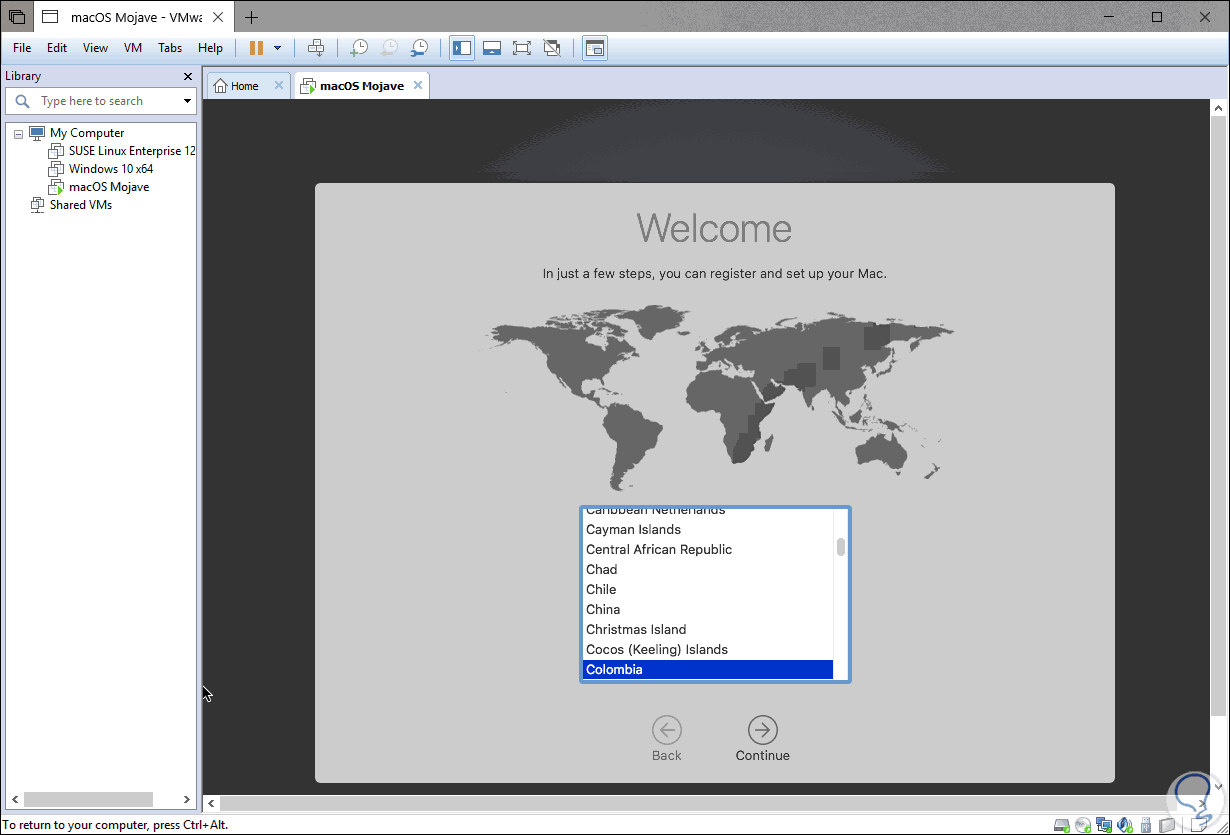Click the USB controller status icon
1230x835 pixels.
tap(1146, 825)
